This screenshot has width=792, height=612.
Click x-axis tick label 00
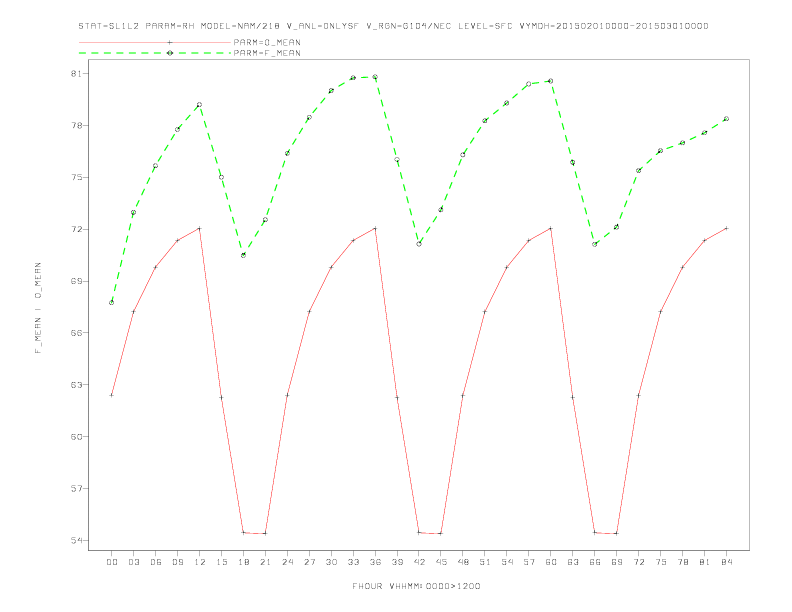tap(112, 562)
